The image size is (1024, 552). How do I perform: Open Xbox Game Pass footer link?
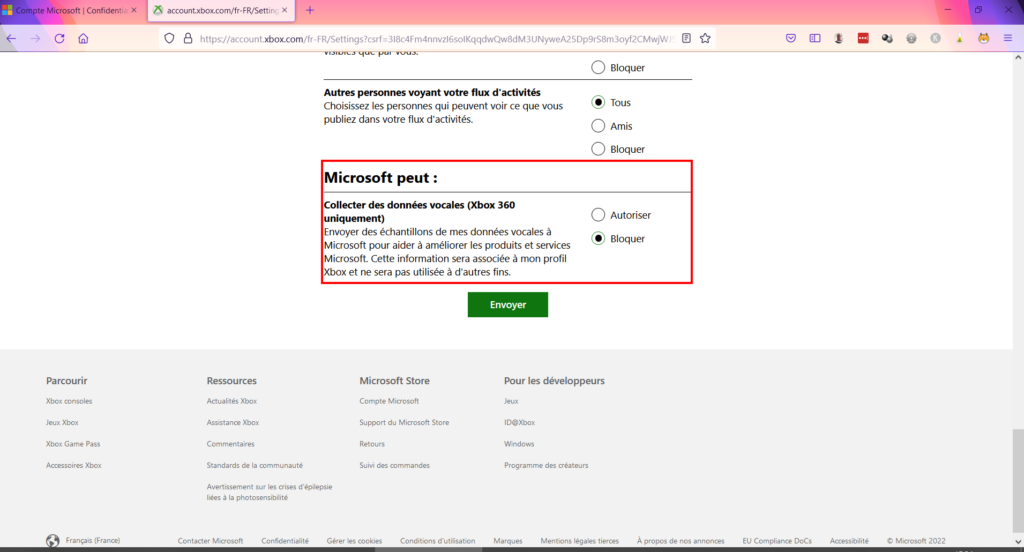pos(73,444)
